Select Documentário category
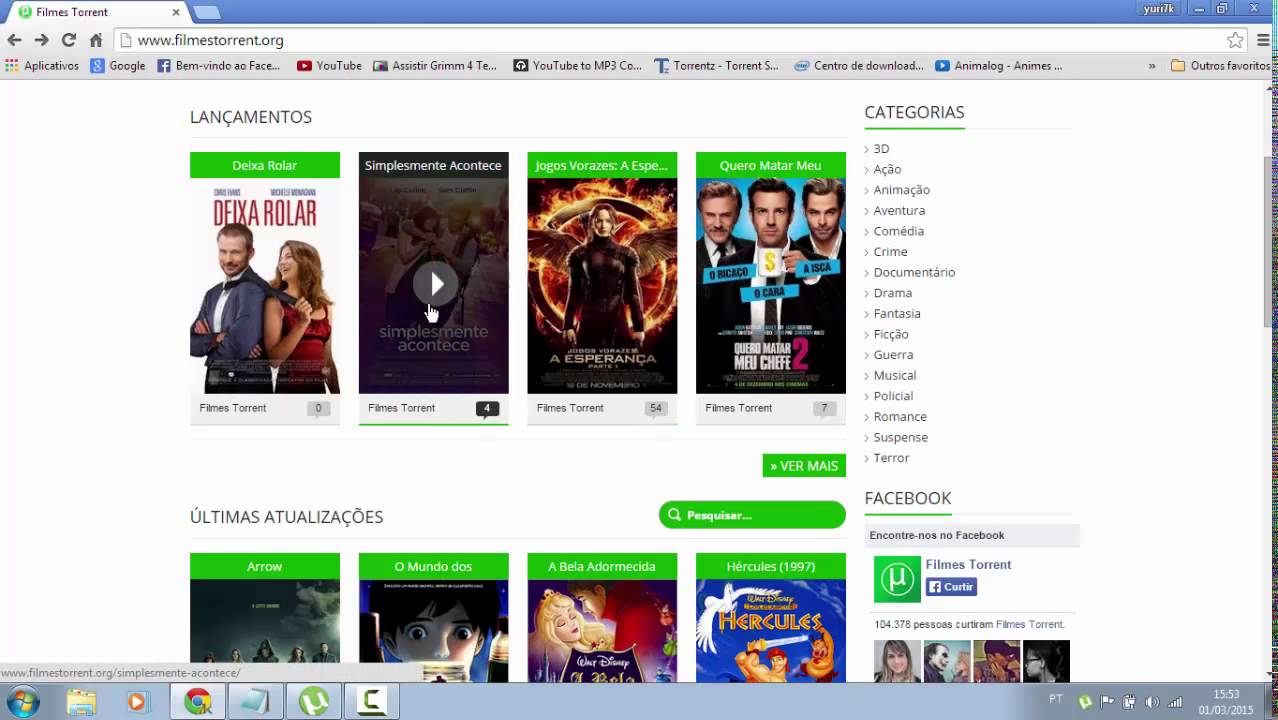The image size is (1278, 720). point(914,272)
